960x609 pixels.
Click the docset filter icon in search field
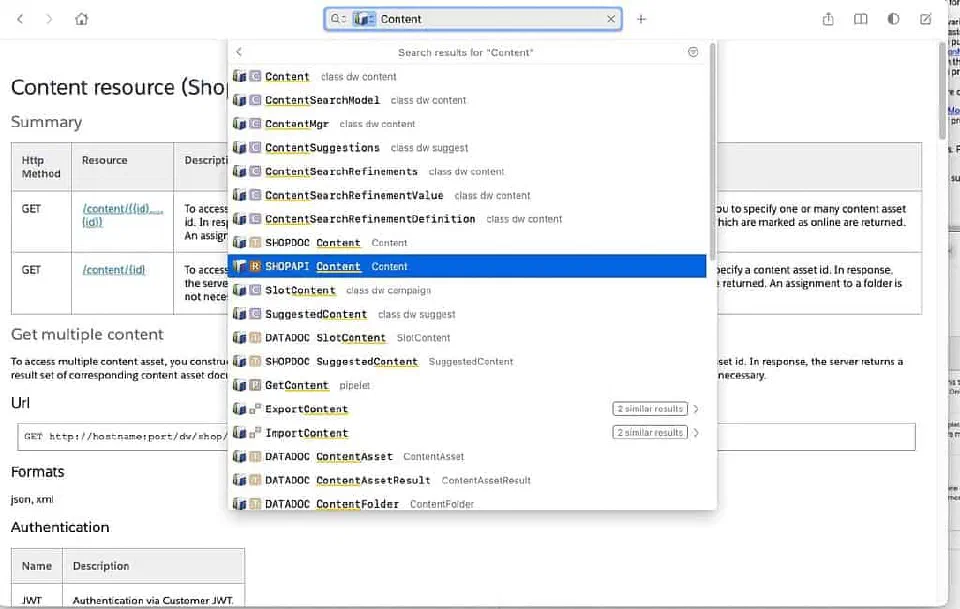point(364,19)
